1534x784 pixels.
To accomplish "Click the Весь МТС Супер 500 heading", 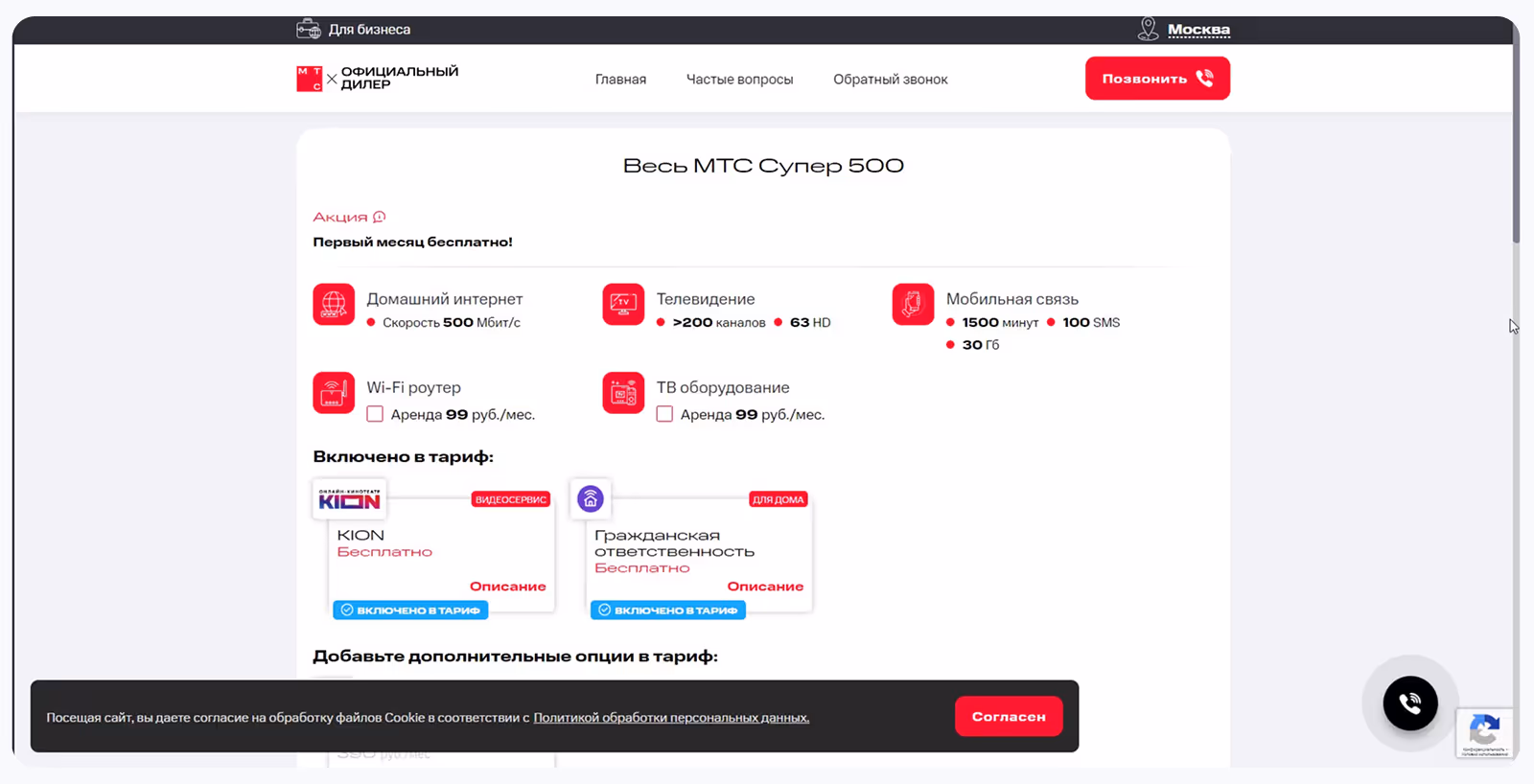I will (763, 166).
